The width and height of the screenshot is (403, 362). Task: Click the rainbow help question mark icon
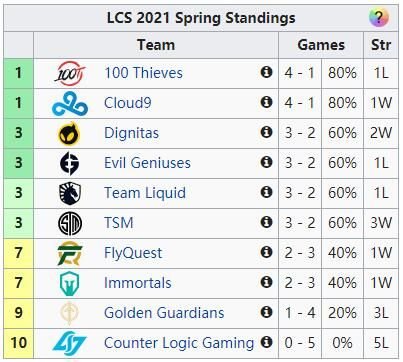pos(379,17)
